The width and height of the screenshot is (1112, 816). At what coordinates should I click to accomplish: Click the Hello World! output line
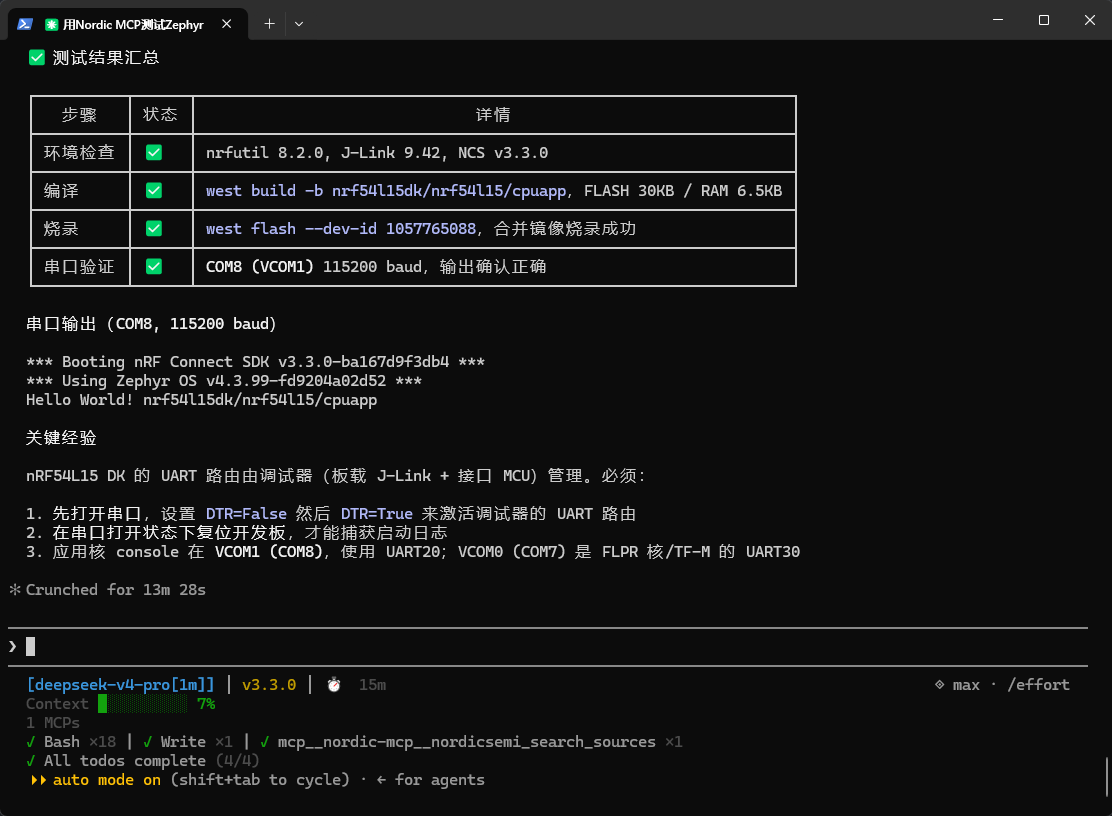(x=201, y=400)
